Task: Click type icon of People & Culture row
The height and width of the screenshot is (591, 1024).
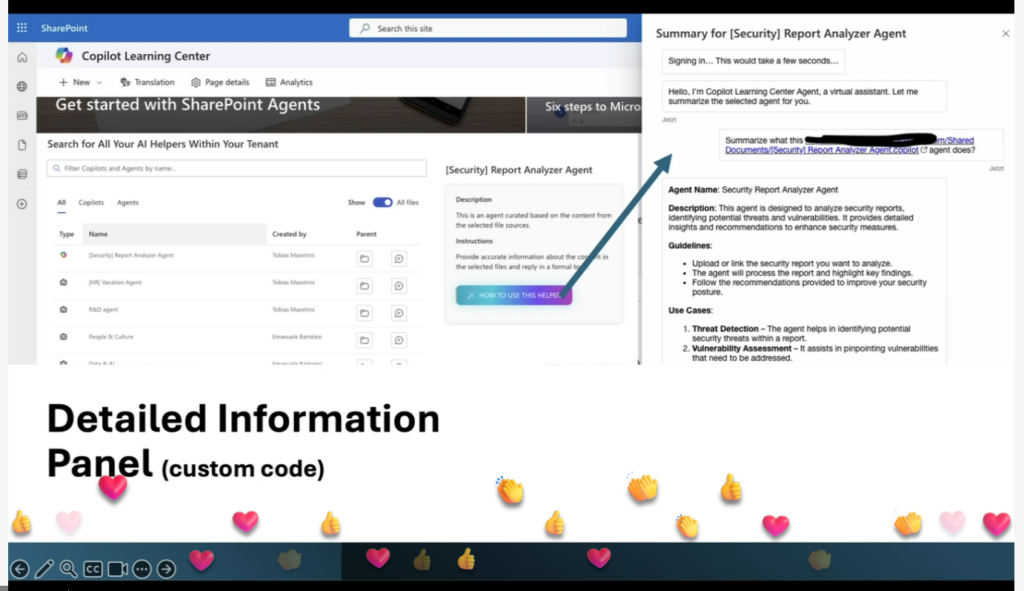Action: tap(63, 337)
